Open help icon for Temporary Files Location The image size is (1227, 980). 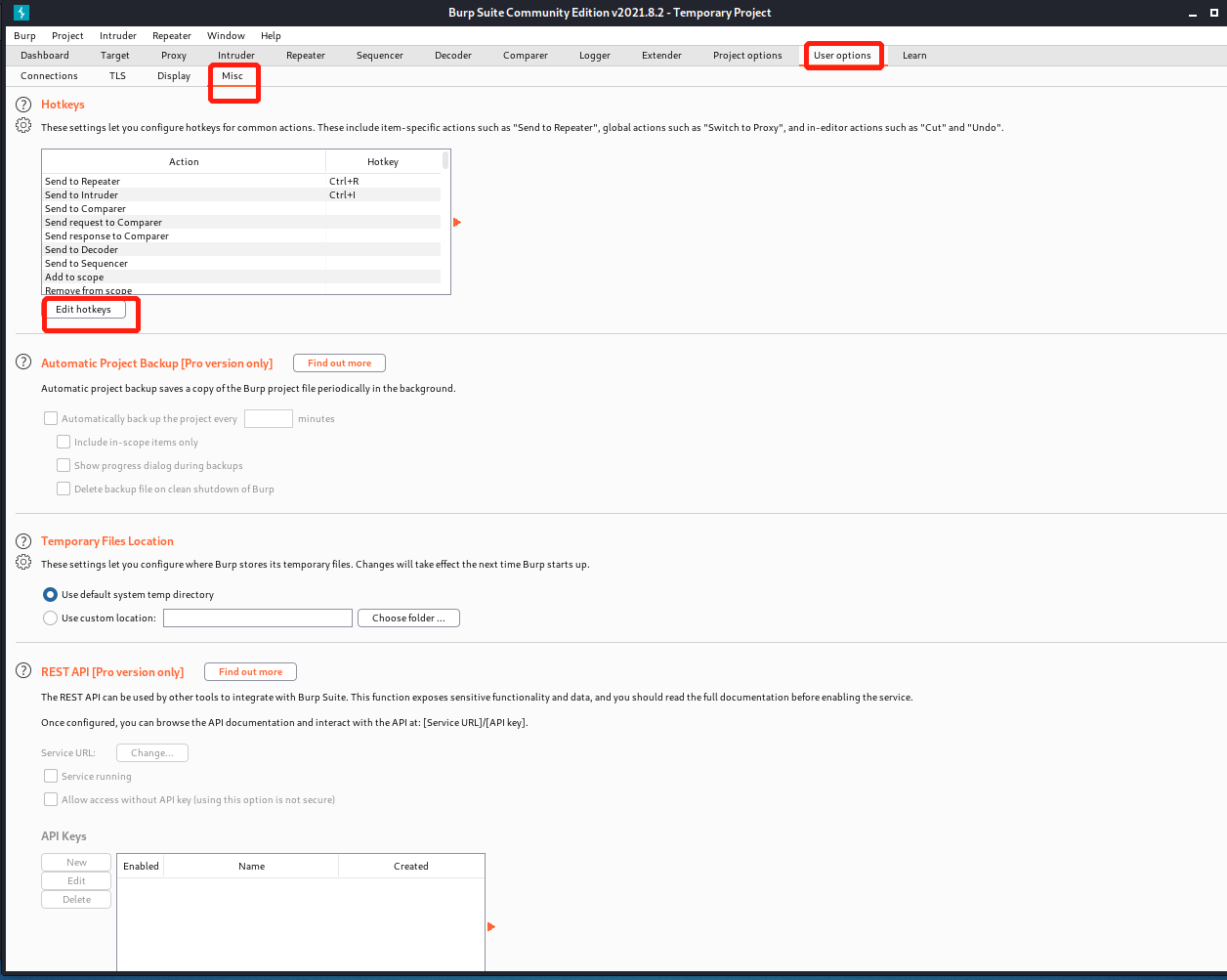23,540
